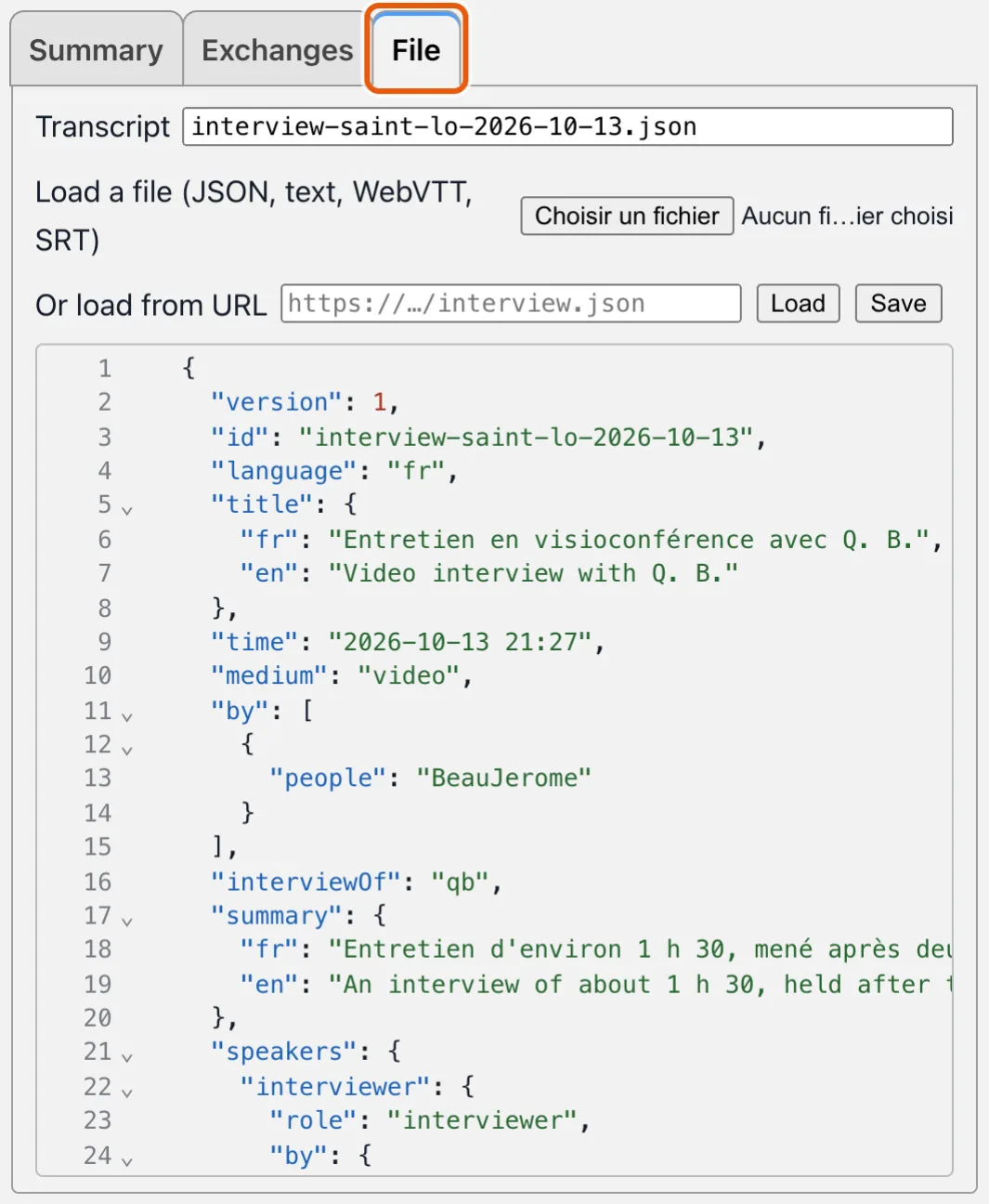Image resolution: width=989 pixels, height=1204 pixels.
Task: Click line number 1 in the gutter
Action: point(104,368)
